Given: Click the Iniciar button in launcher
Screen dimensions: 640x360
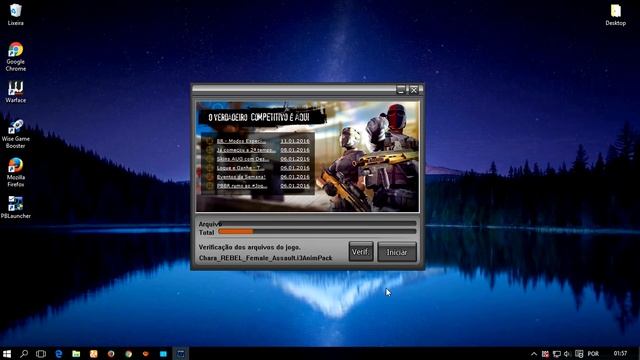Looking at the screenshot, I should 397,252.
